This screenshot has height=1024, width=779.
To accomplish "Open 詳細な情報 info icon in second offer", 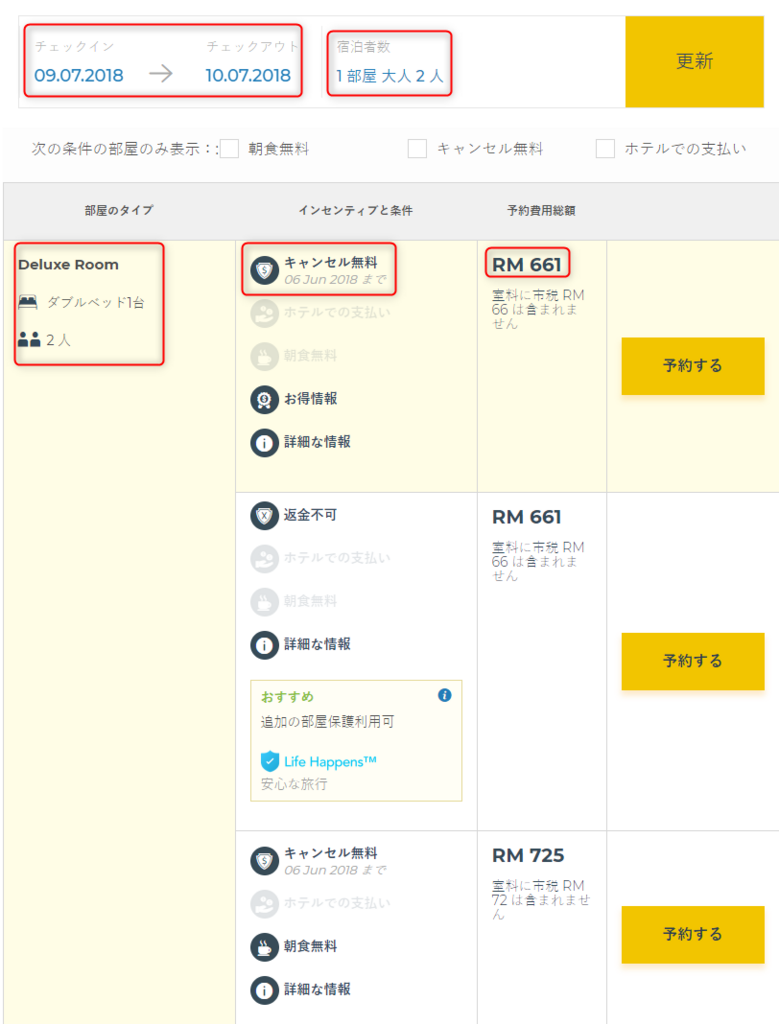I will (x=264, y=645).
